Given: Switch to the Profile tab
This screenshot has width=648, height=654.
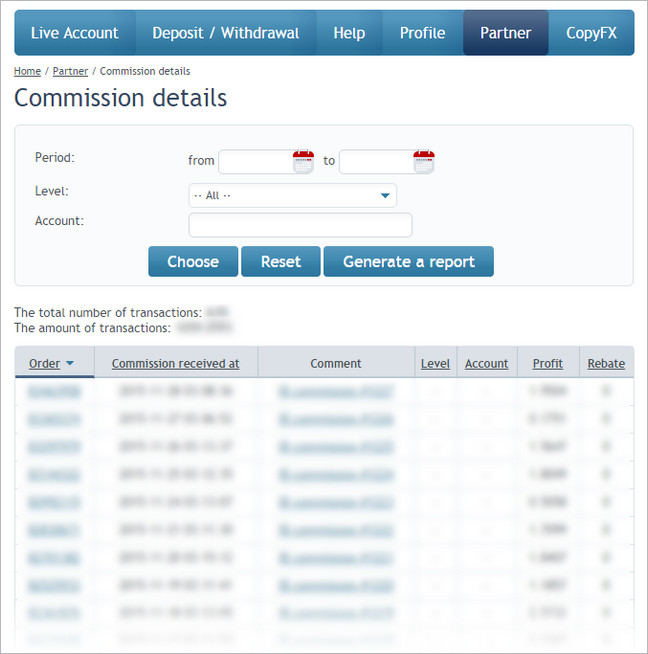Looking at the screenshot, I should [x=422, y=33].
